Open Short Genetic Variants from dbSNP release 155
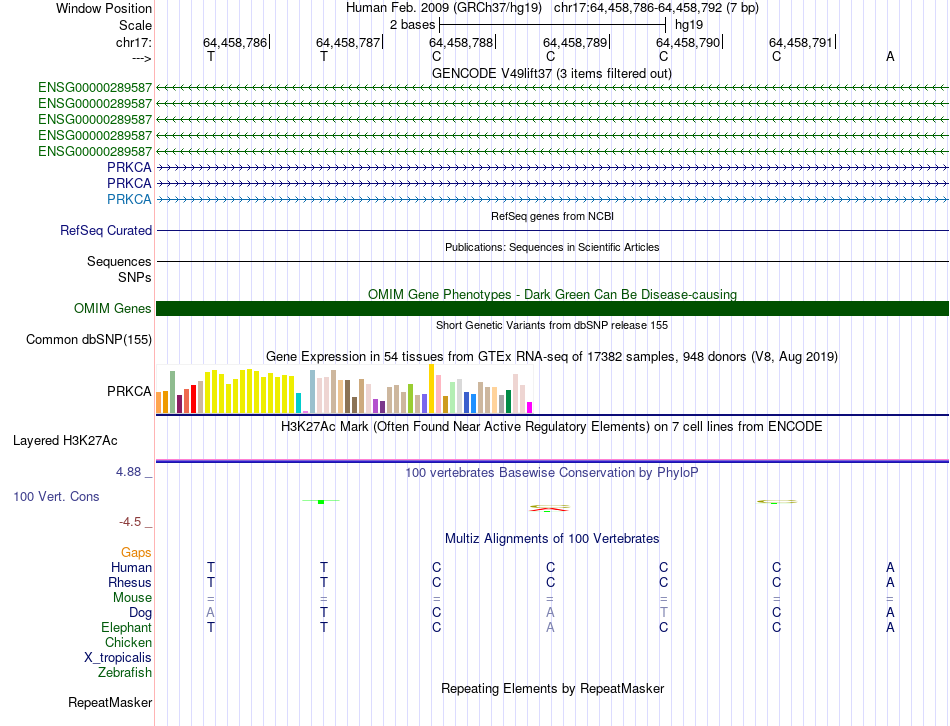Screen dimensions: 950x726 tap(552, 325)
